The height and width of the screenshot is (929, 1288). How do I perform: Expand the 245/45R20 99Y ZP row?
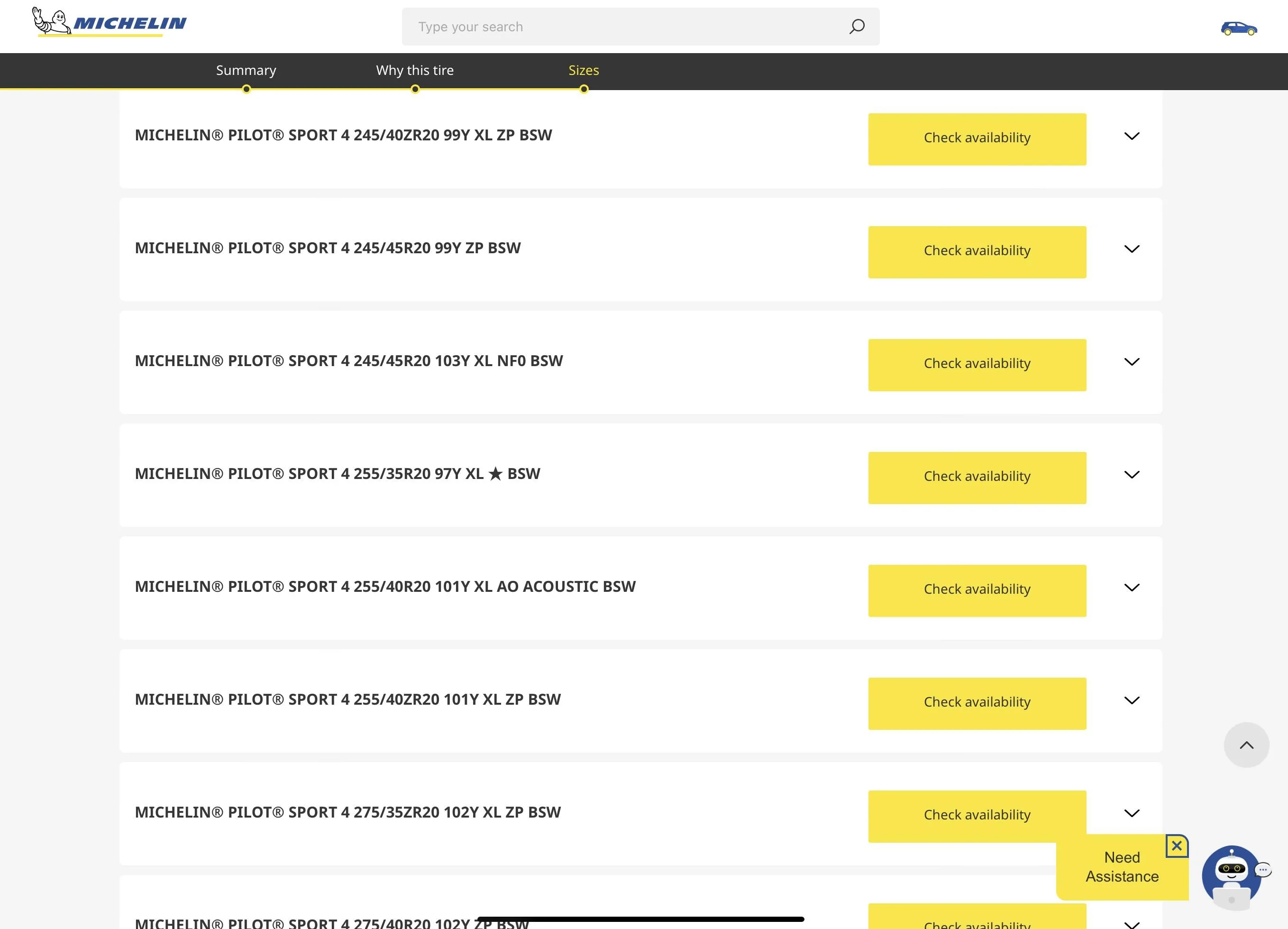point(1132,249)
